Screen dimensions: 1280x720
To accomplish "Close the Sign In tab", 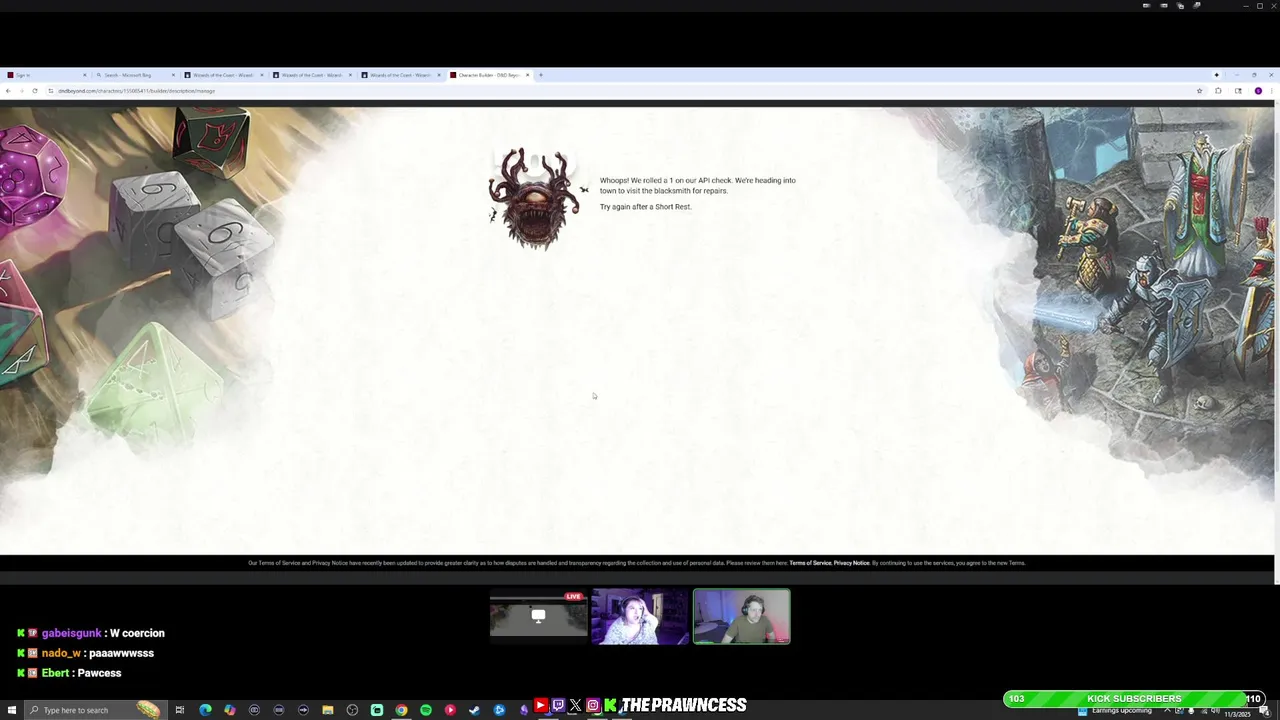I will click(84, 75).
